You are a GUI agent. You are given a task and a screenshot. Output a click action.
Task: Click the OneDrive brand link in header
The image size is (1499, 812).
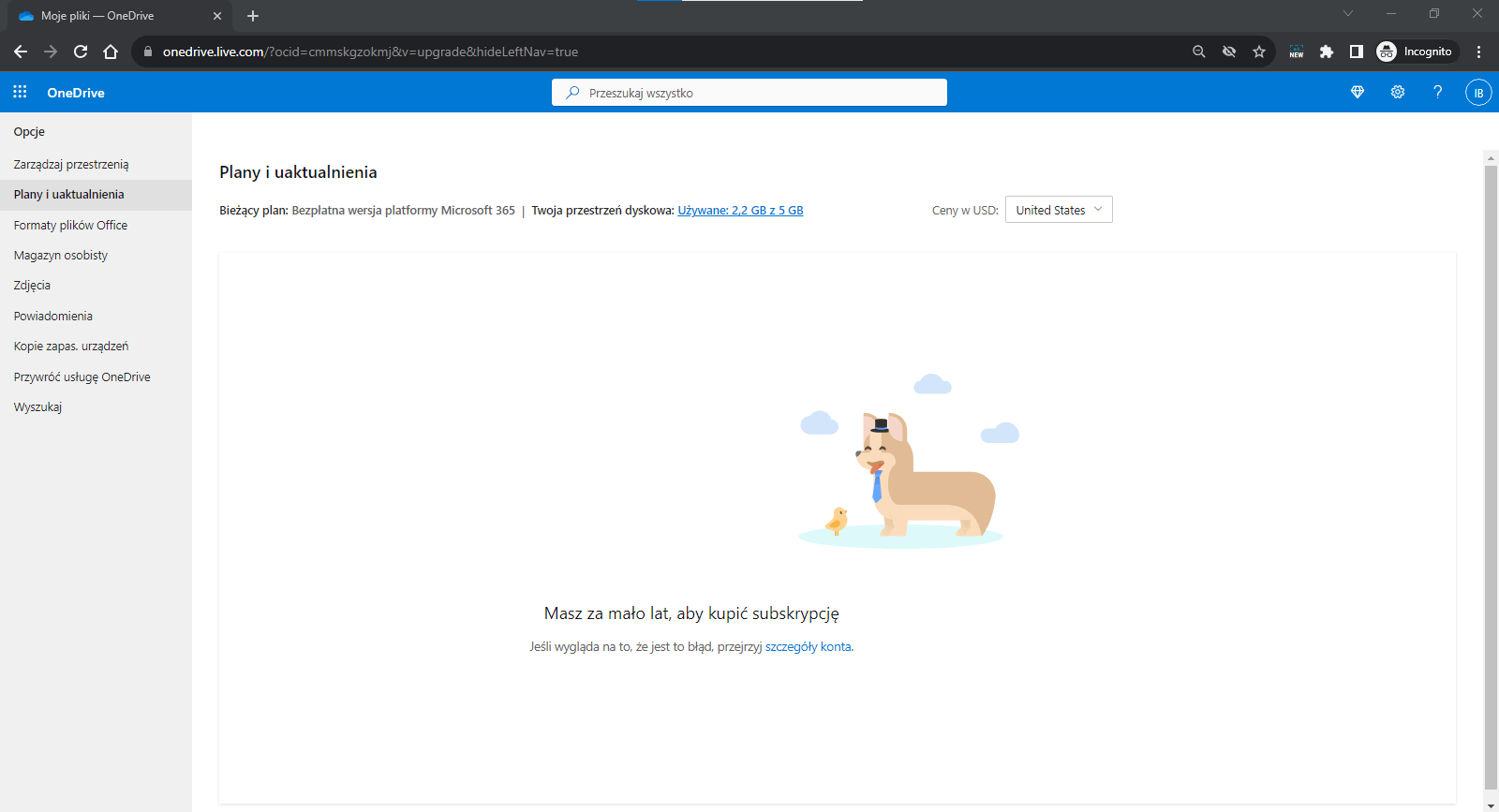76,93
